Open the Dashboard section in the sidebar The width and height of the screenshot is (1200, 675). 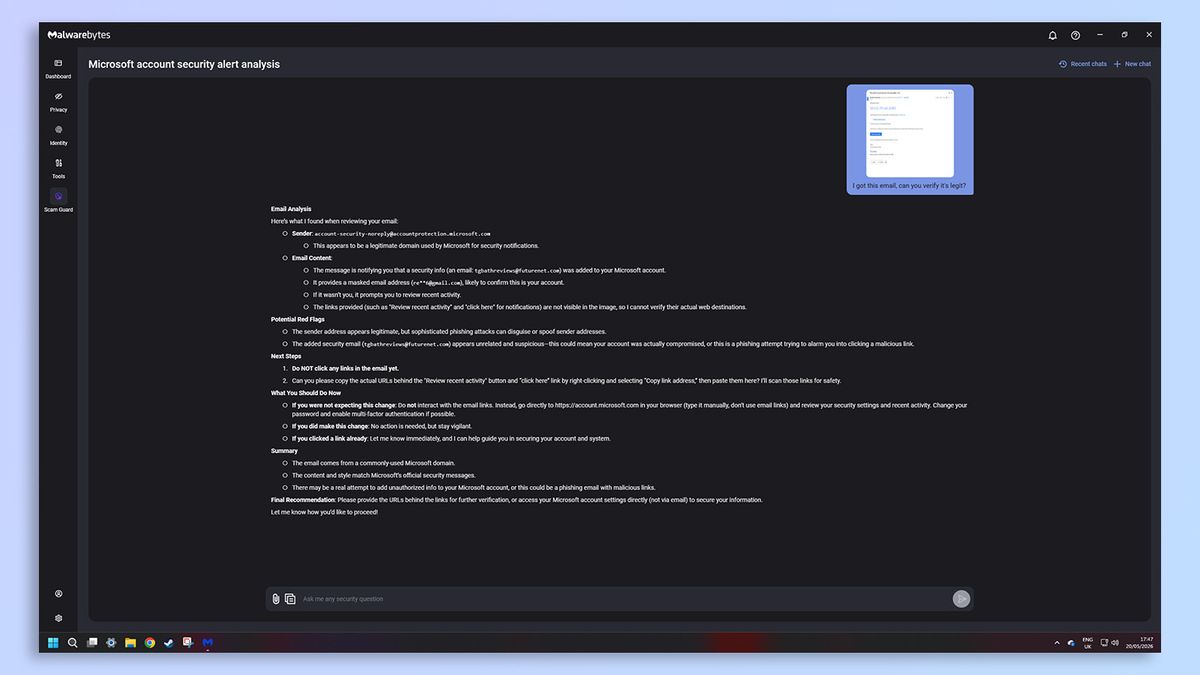58,68
